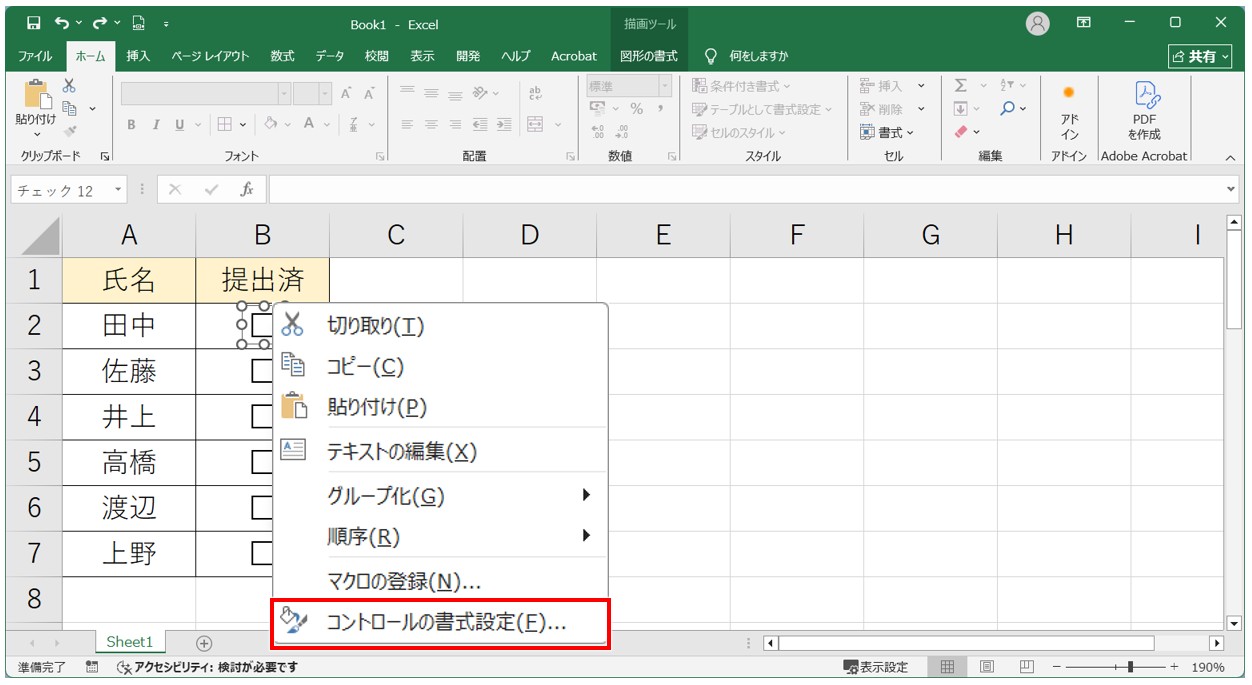
Task: Collapse the ribbon with the chevron
Action: pos(1230,158)
